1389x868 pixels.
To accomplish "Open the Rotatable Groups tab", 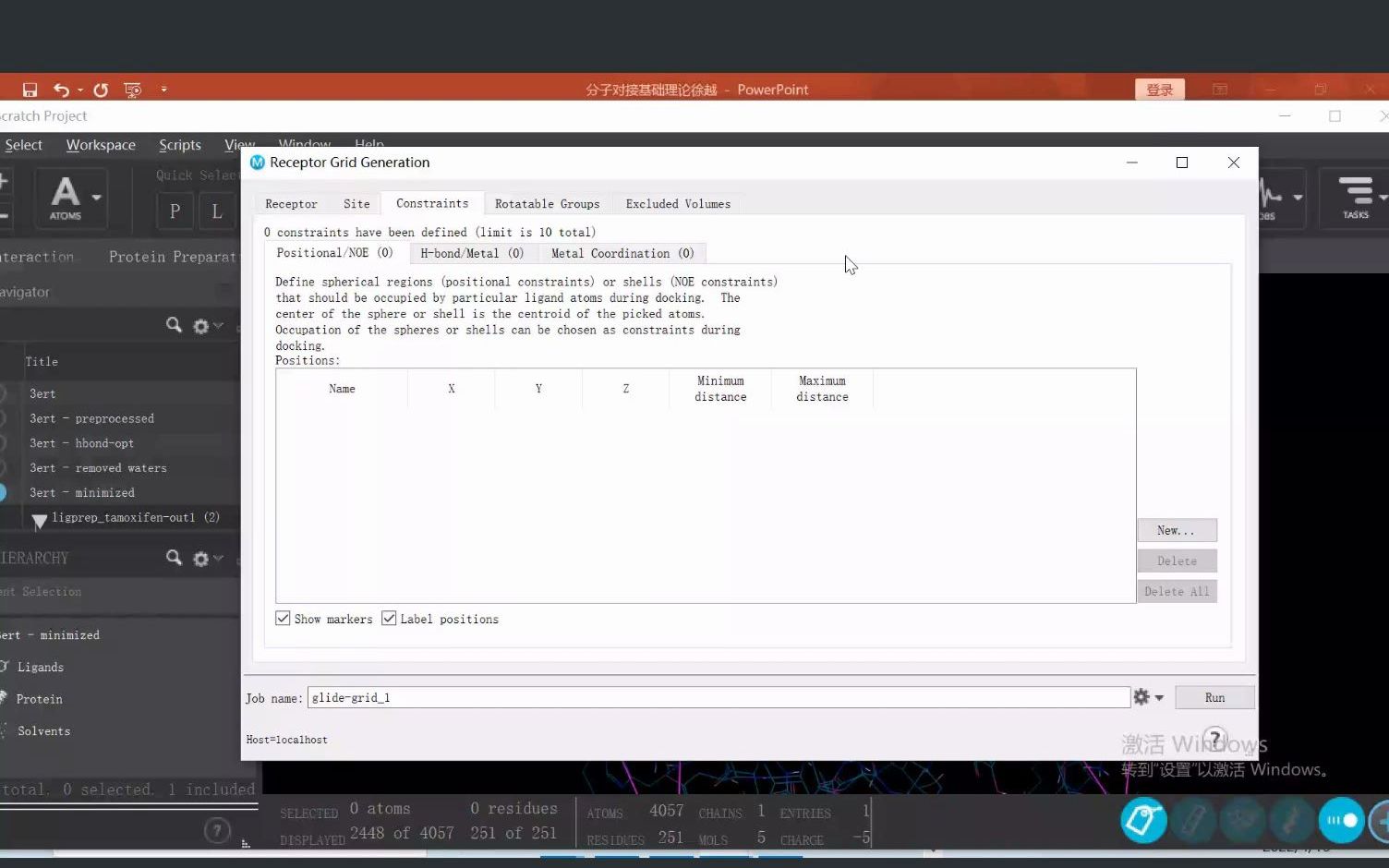I will click(x=547, y=204).
